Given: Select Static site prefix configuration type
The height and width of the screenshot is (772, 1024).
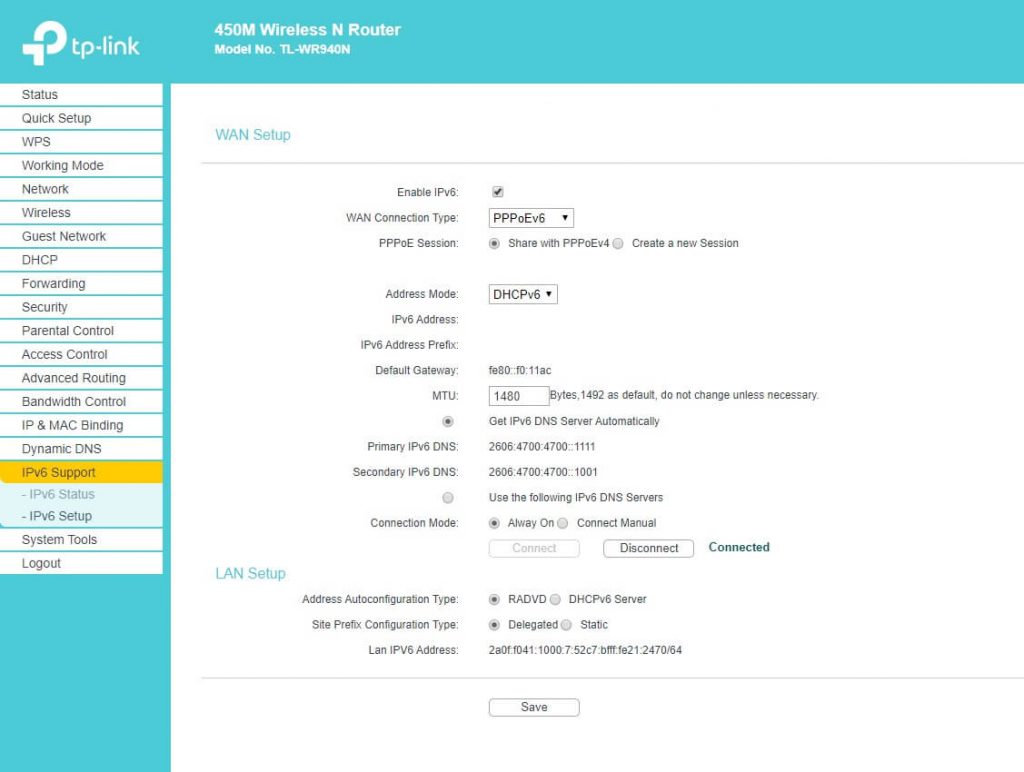Looking at the screenshot, I should tap(567, 624).
